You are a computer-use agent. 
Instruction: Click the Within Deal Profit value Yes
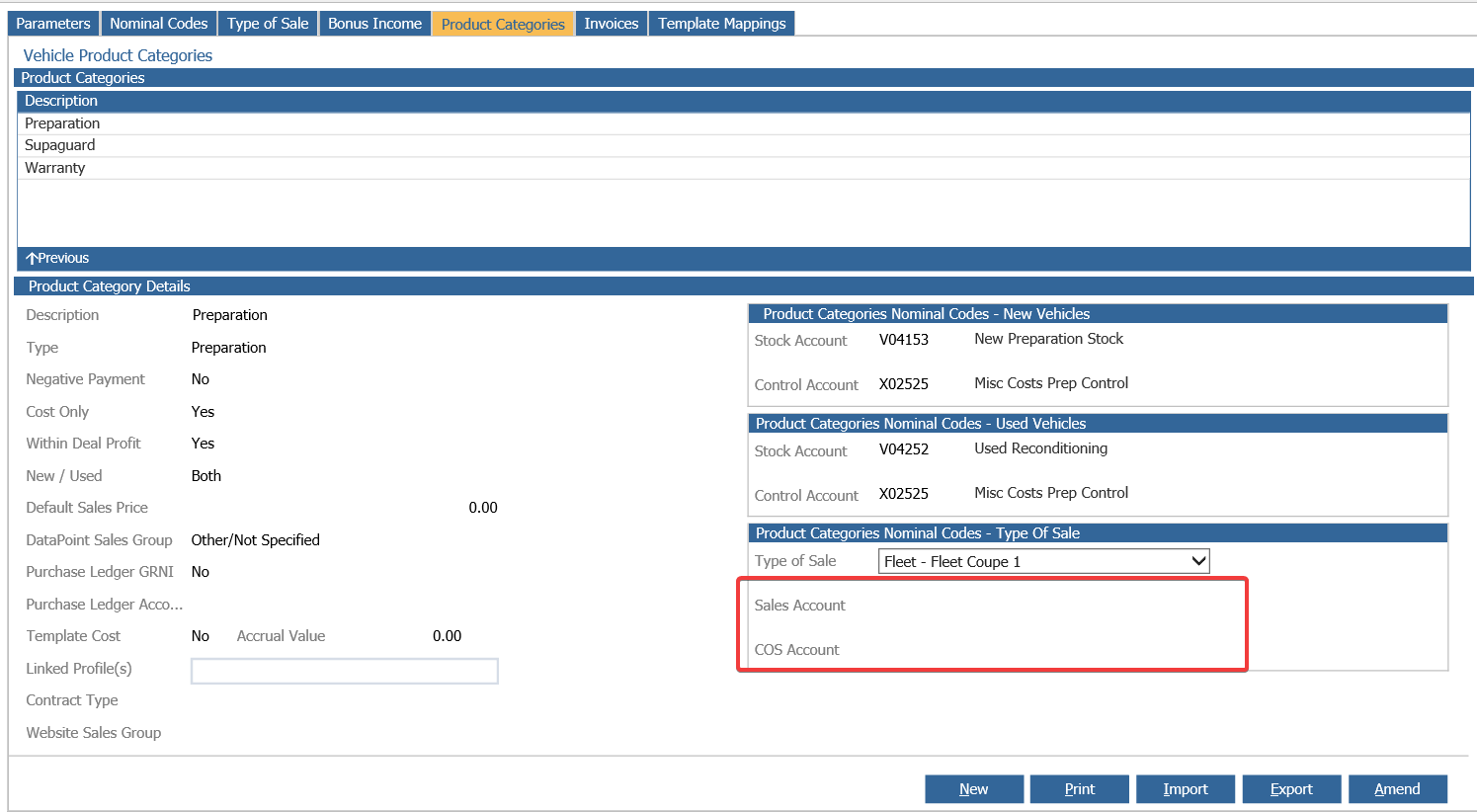(x=203, y=444)
